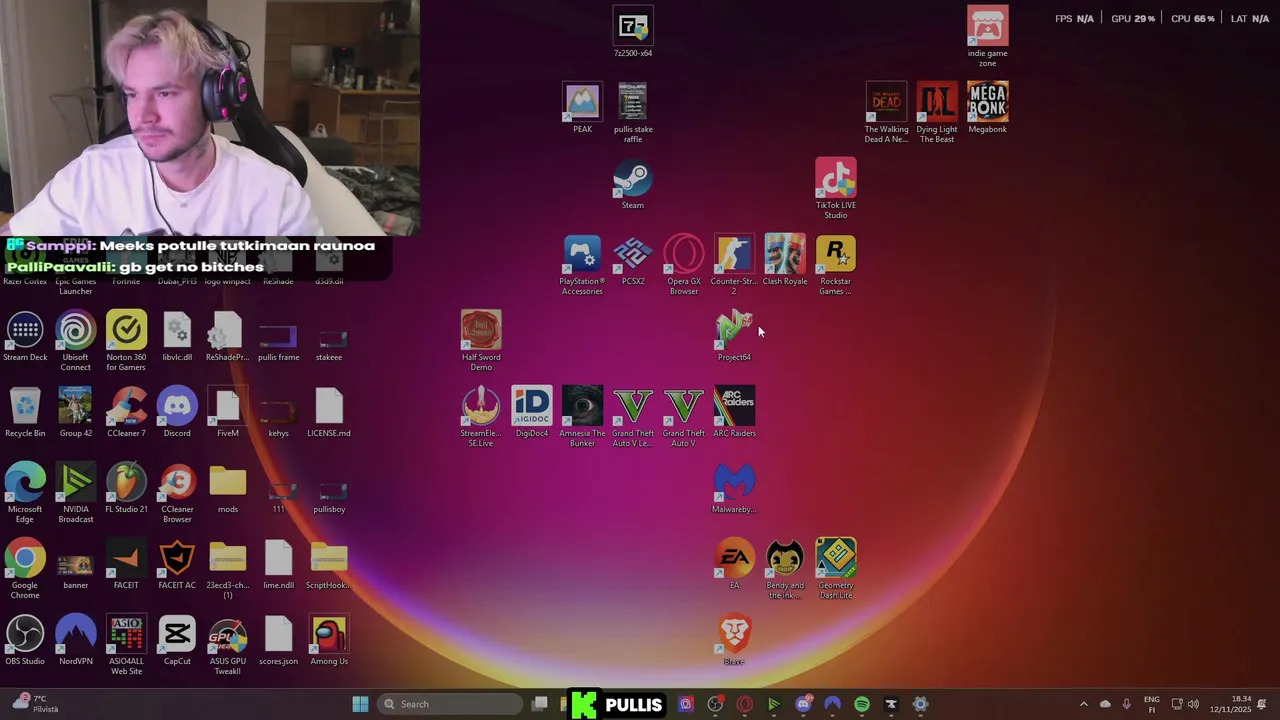Screen dimensions: 1280x720
Task: Open Rockstar Games Launcher icon
Action: [835, 265]
